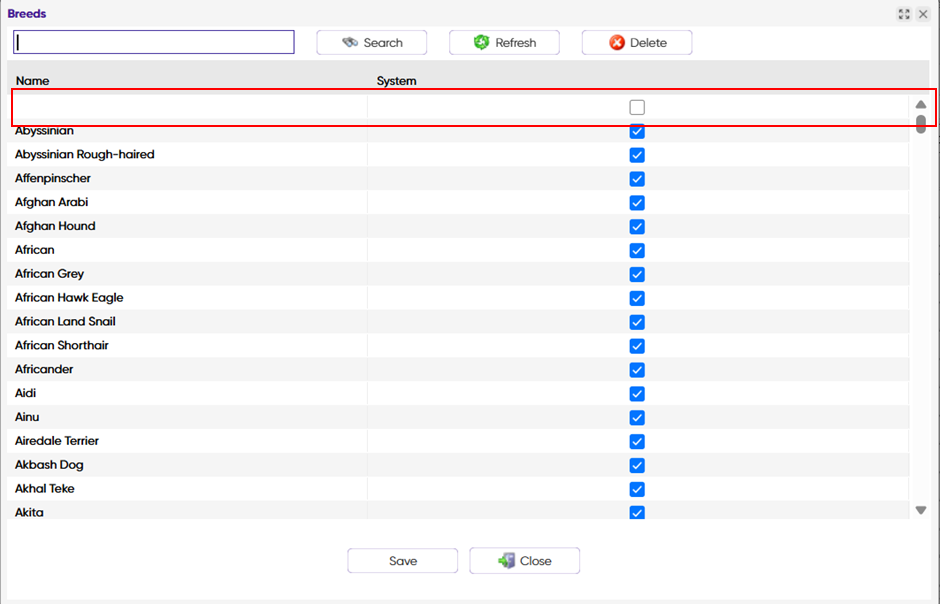This screenshot has height=604, width=940.
Task: Toggle System checkbox for Africander
Action: (637, 370)
